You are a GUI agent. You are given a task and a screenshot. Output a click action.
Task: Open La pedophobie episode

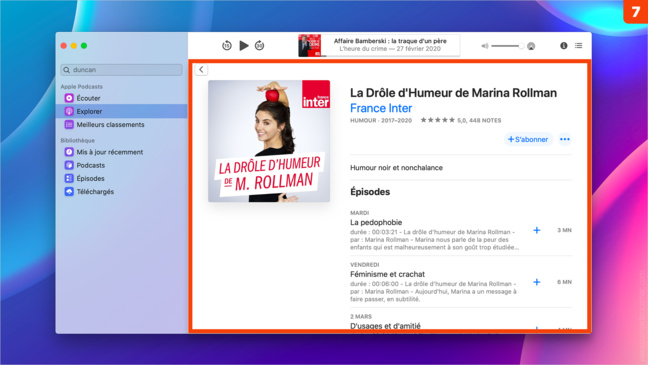click(376, 222)
